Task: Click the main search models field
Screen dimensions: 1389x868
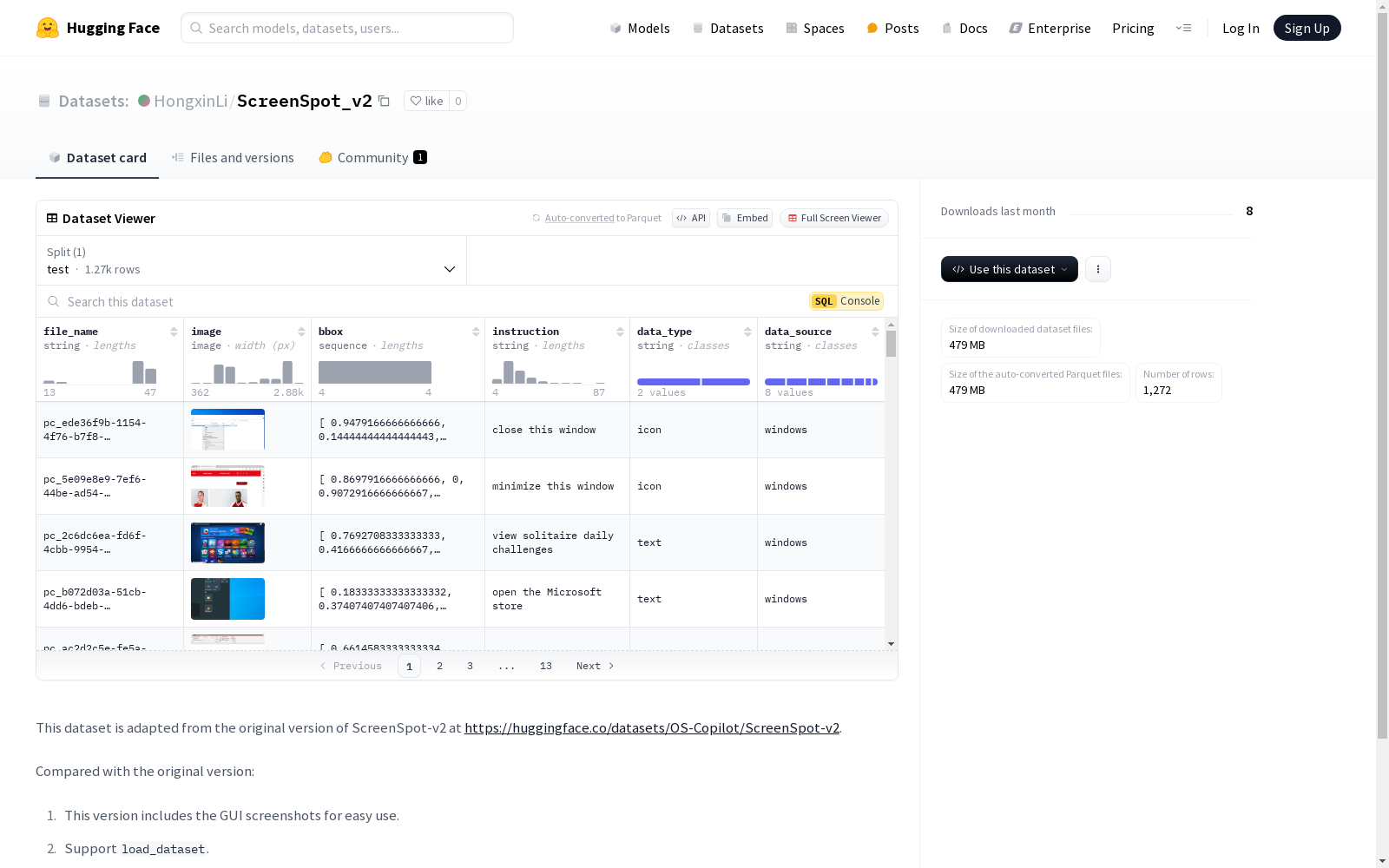Action: coord(347,28)
